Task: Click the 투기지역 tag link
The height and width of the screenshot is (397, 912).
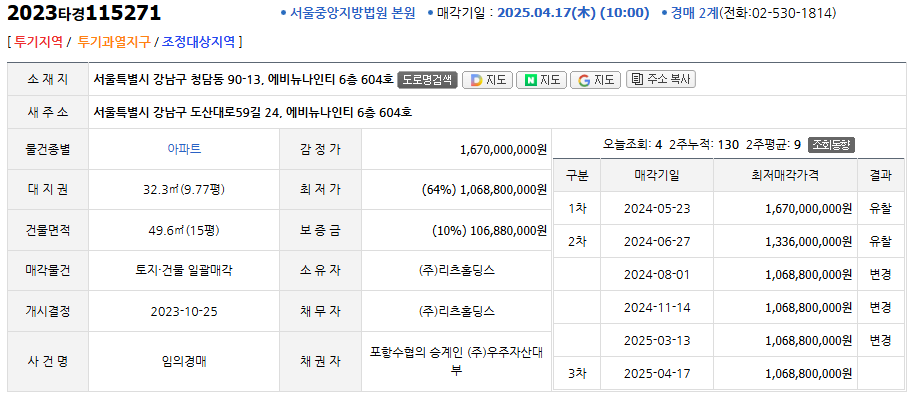Action: click(x=38, y=41)
